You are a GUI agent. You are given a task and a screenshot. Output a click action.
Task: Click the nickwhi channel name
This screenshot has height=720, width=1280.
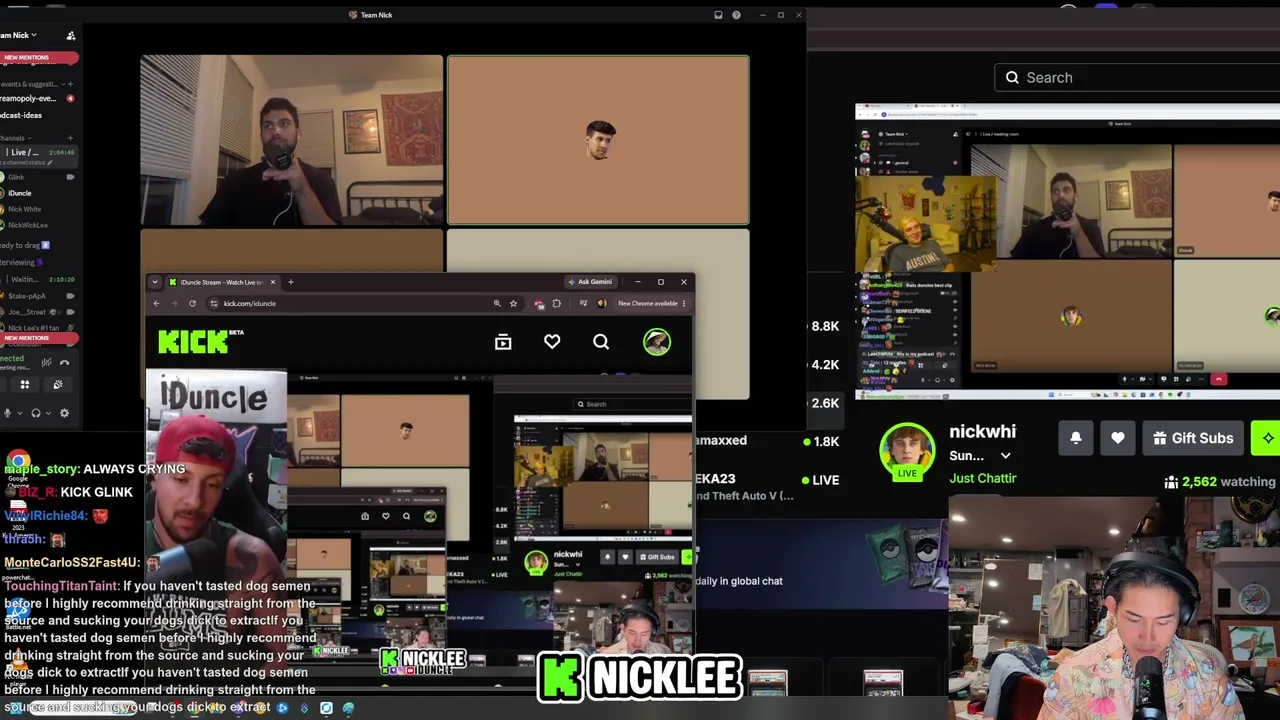(x=983, y=431)
